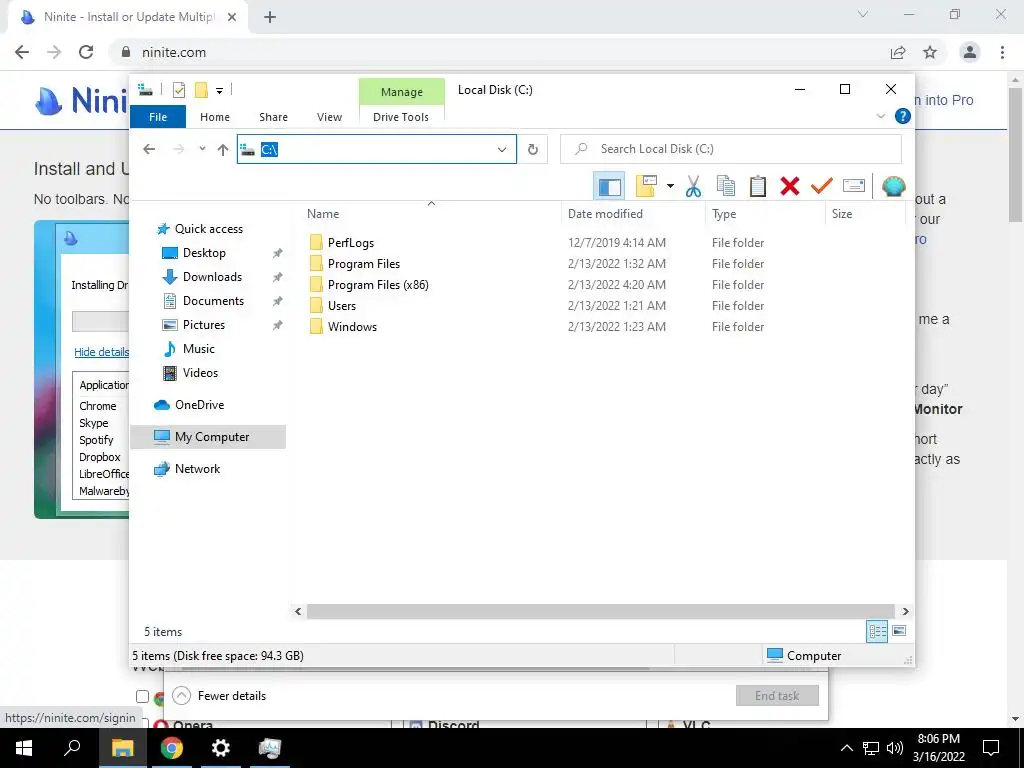This screenshot has width=1024, height=768.
Task: Click the Properties icon in quick access toolbar
Action: [178, 90]
